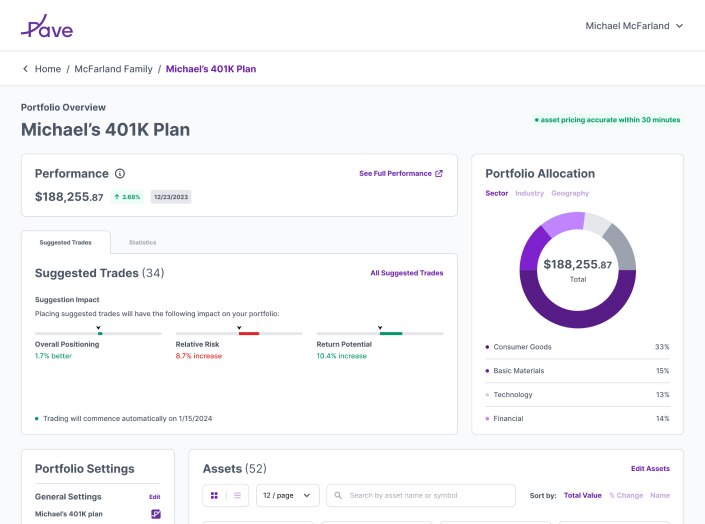Screen dimensions: 705x524
Task: Click the Overall Positioning impact bar
Action: coord(98,333)
